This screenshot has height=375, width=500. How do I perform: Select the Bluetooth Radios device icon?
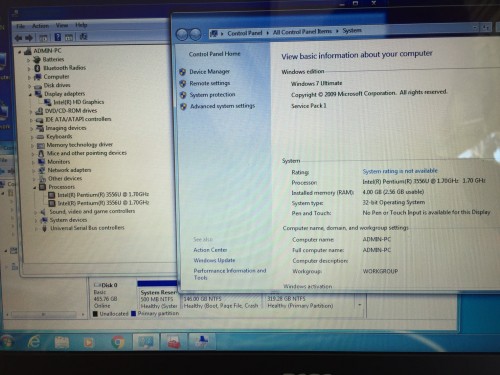38,68
